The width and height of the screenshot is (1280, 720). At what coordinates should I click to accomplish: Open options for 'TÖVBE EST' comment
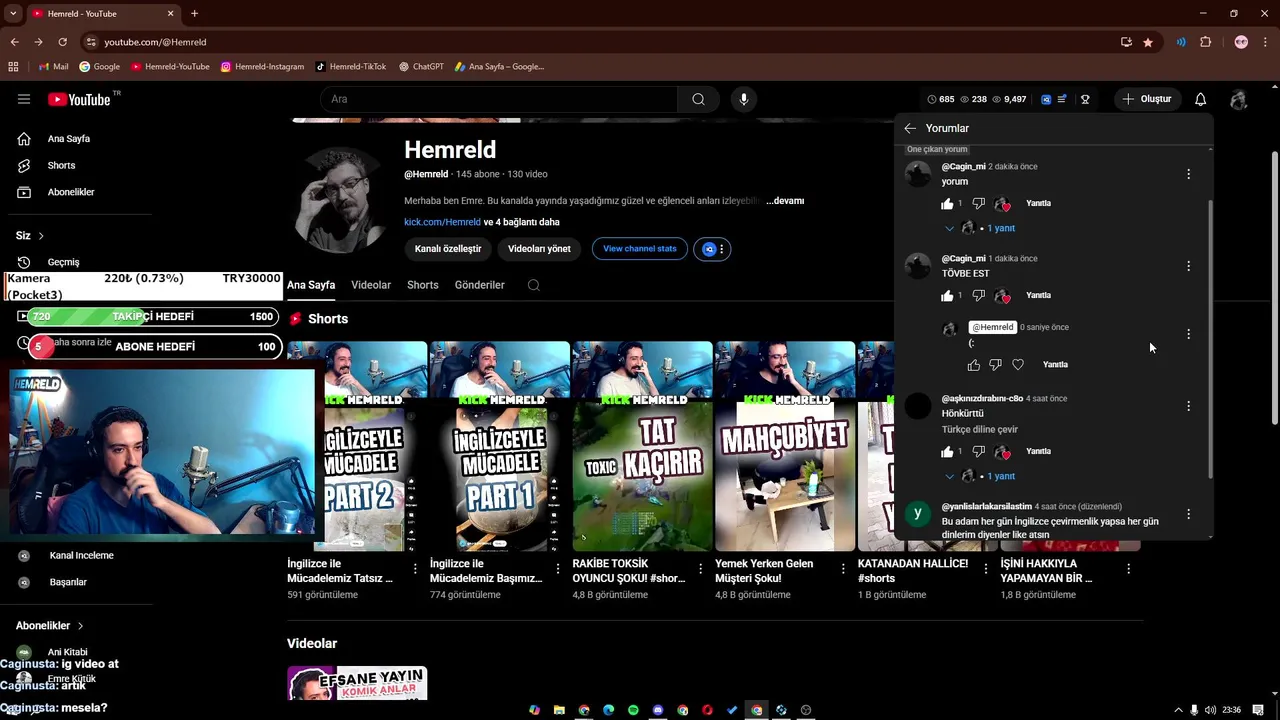coord(1188,266)
